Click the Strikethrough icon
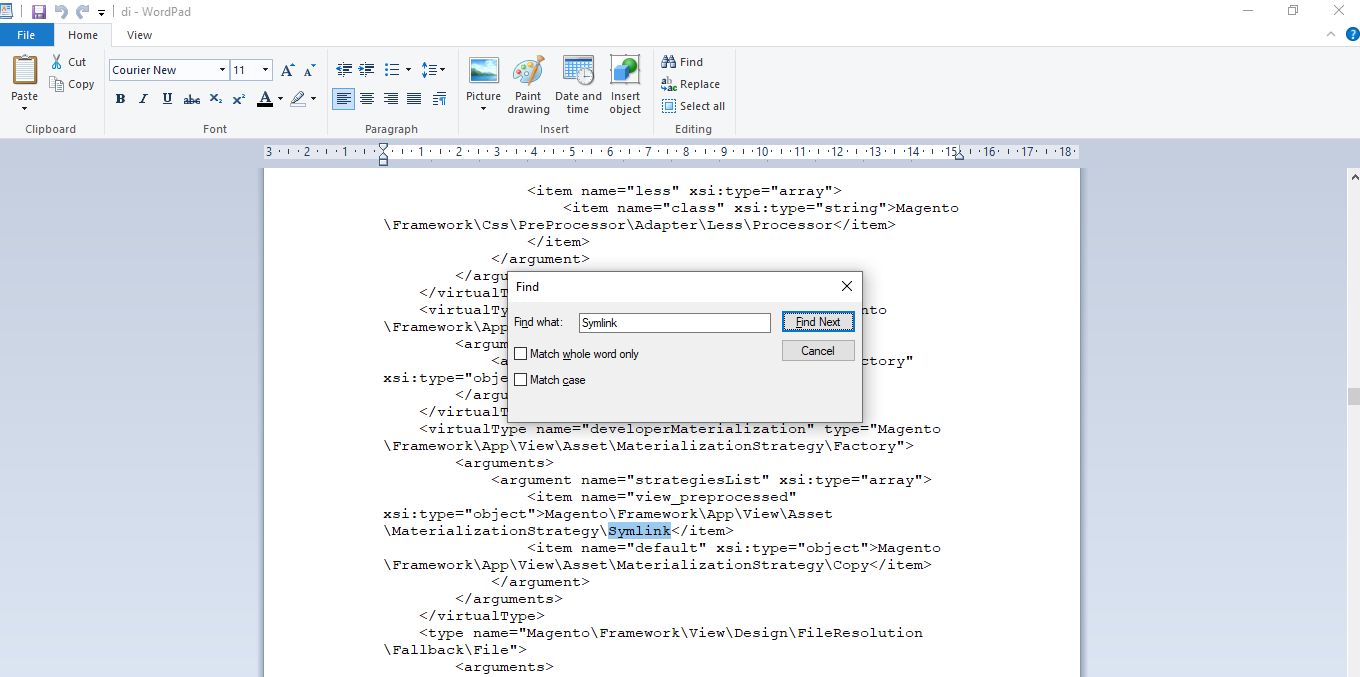 pos(191,99)
